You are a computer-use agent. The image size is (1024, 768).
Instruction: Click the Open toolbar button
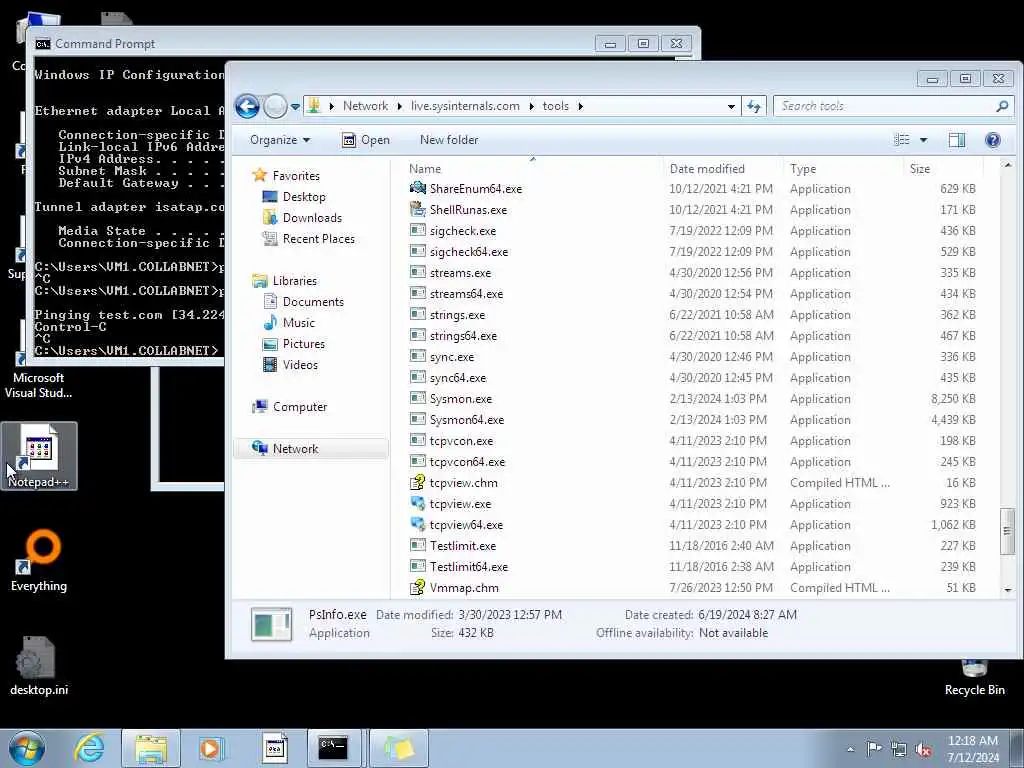coord(366,140)
